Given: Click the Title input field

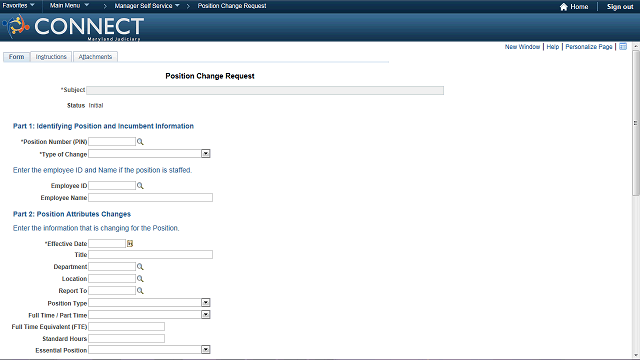Looking at the screenshot, I should point(151,255).
